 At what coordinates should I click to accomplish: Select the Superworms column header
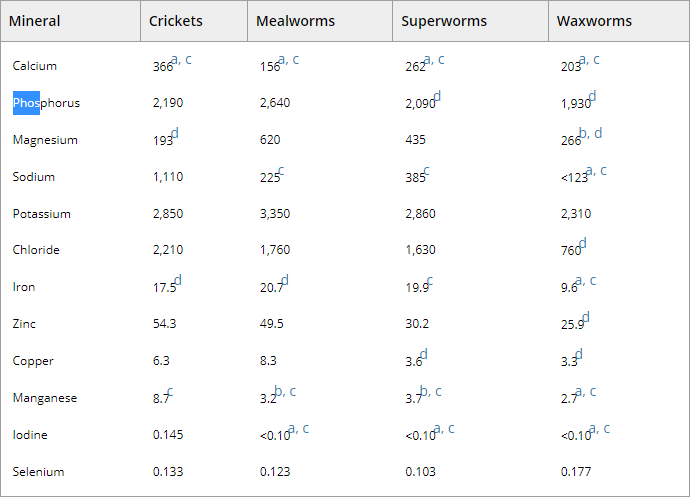(x=443, y=21)
